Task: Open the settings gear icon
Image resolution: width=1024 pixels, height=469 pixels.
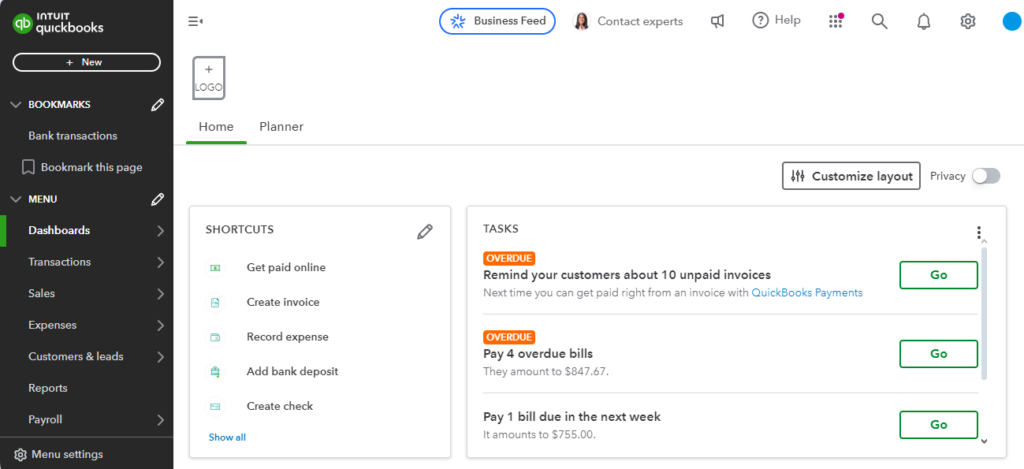Action: (x=967, y=22)
